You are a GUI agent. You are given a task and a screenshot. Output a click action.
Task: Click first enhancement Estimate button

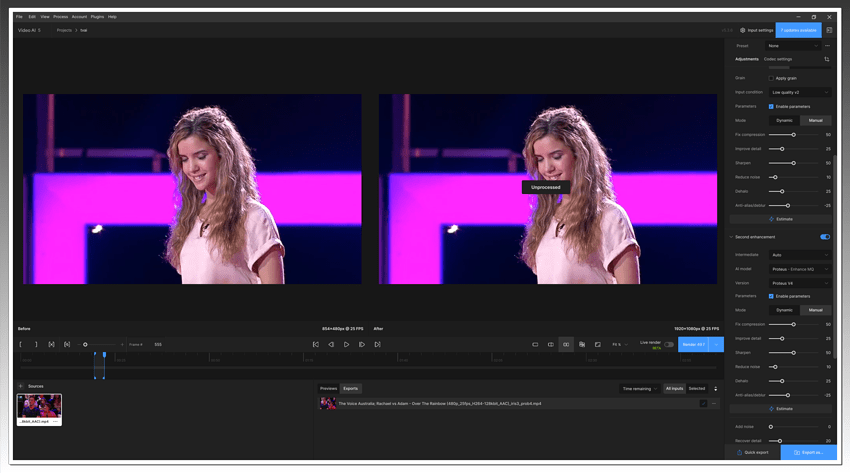[781, 219]
